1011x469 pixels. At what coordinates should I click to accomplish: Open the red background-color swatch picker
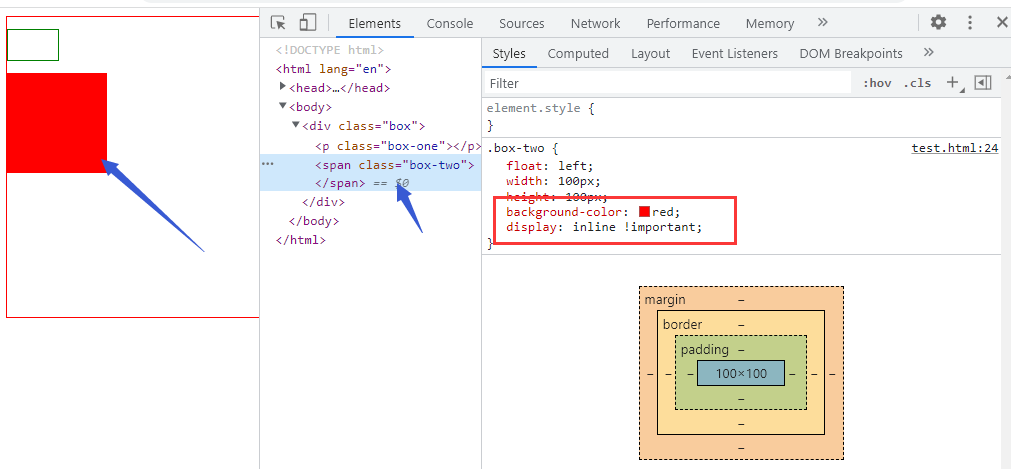[x=644, y=212]
